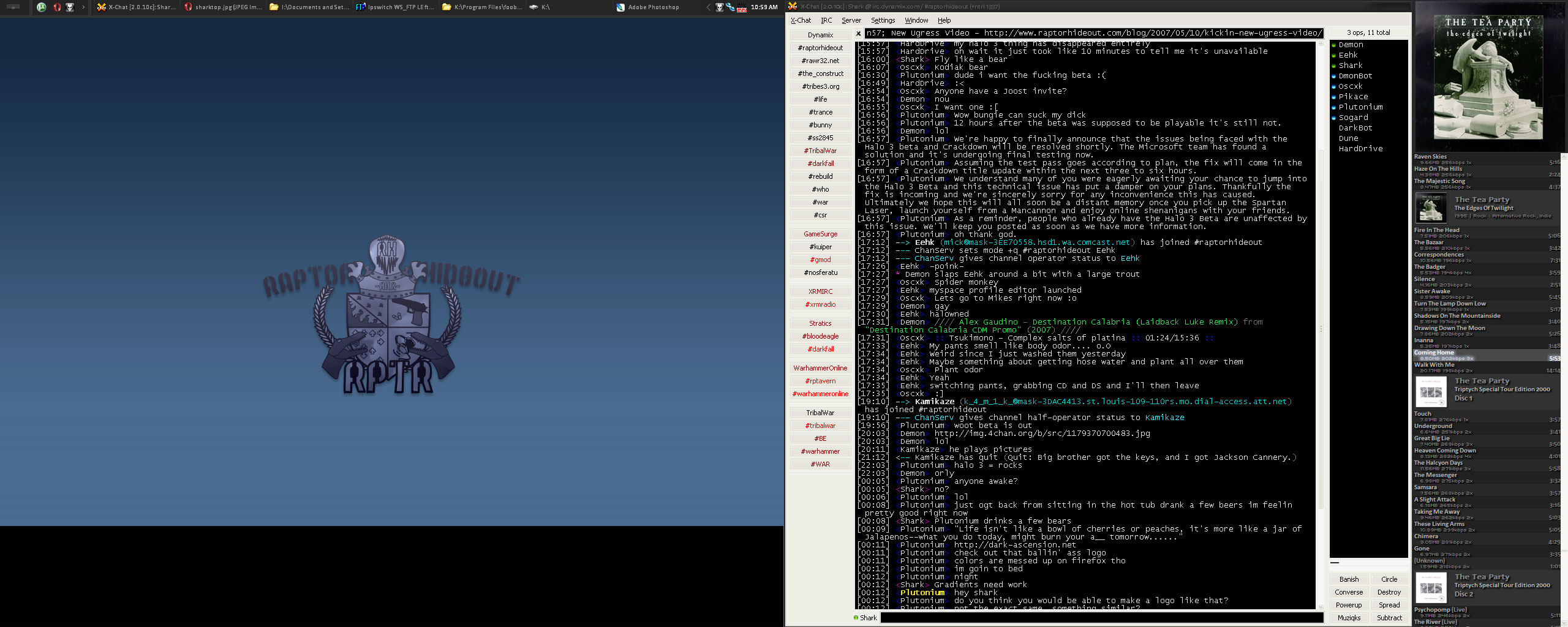This screenshot has height=627, width=1568.
Task: Launch Opera from the quick launch bar
Action: (x=57, y=7)
